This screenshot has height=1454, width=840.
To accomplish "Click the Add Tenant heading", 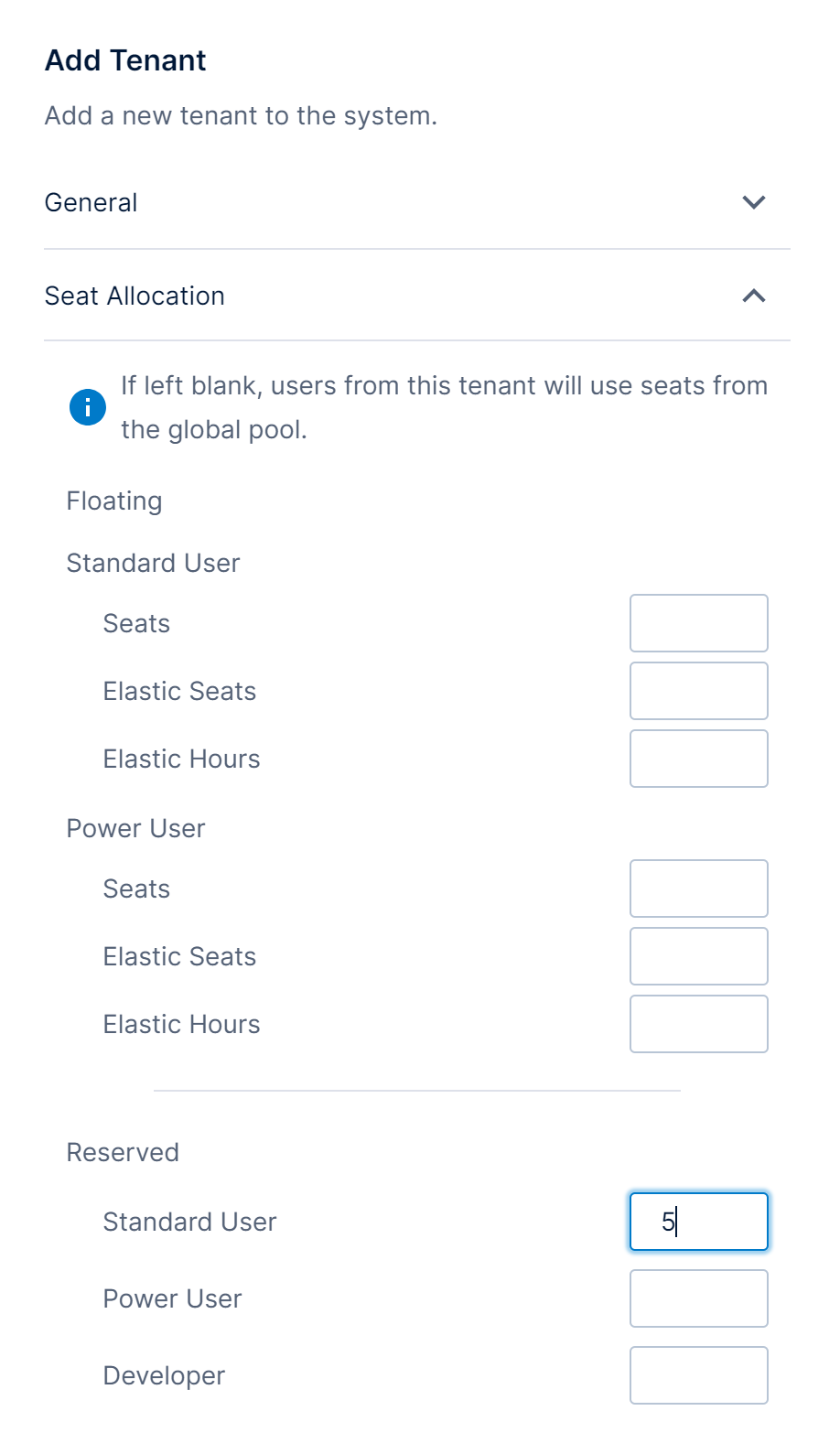I will pos(125,60).
